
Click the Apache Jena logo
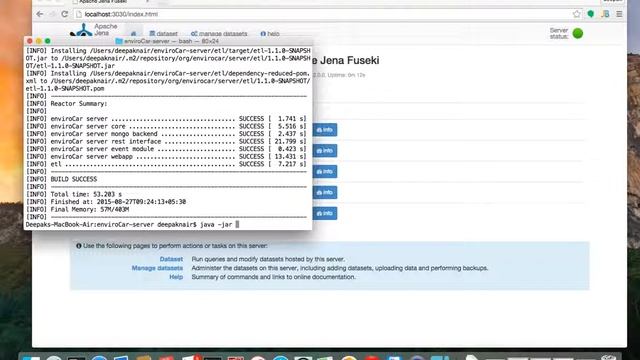pyautogui.click(x=93, y=30)
